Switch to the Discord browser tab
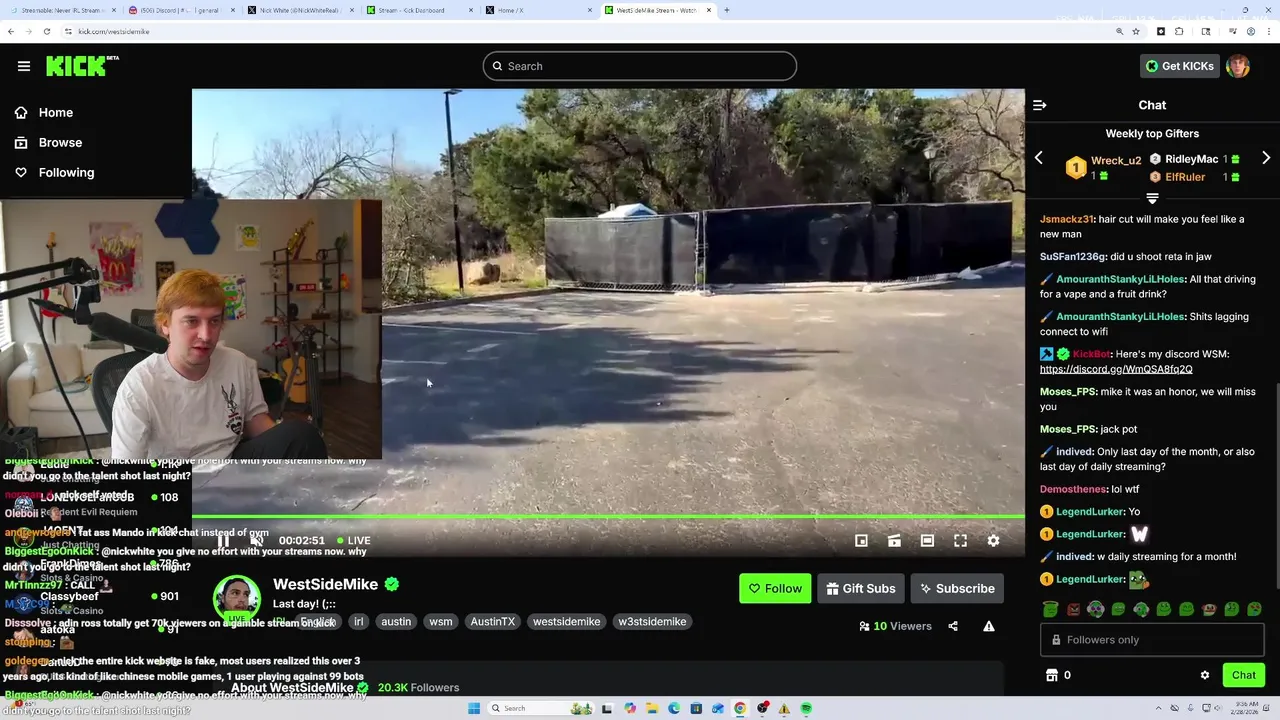This screenshot has width=1280, height=720. coord(183,10)
